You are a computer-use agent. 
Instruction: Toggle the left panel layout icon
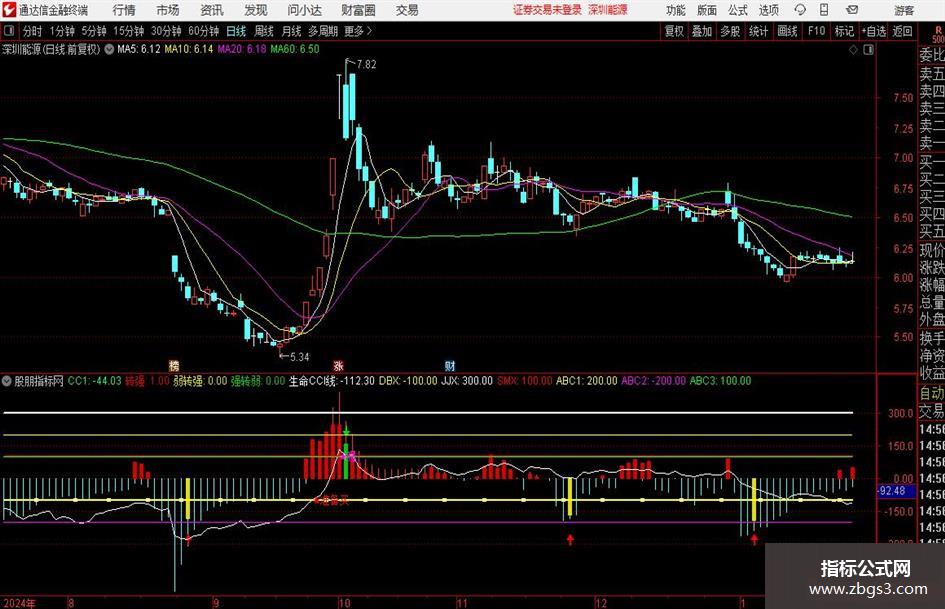coord(9,31)
